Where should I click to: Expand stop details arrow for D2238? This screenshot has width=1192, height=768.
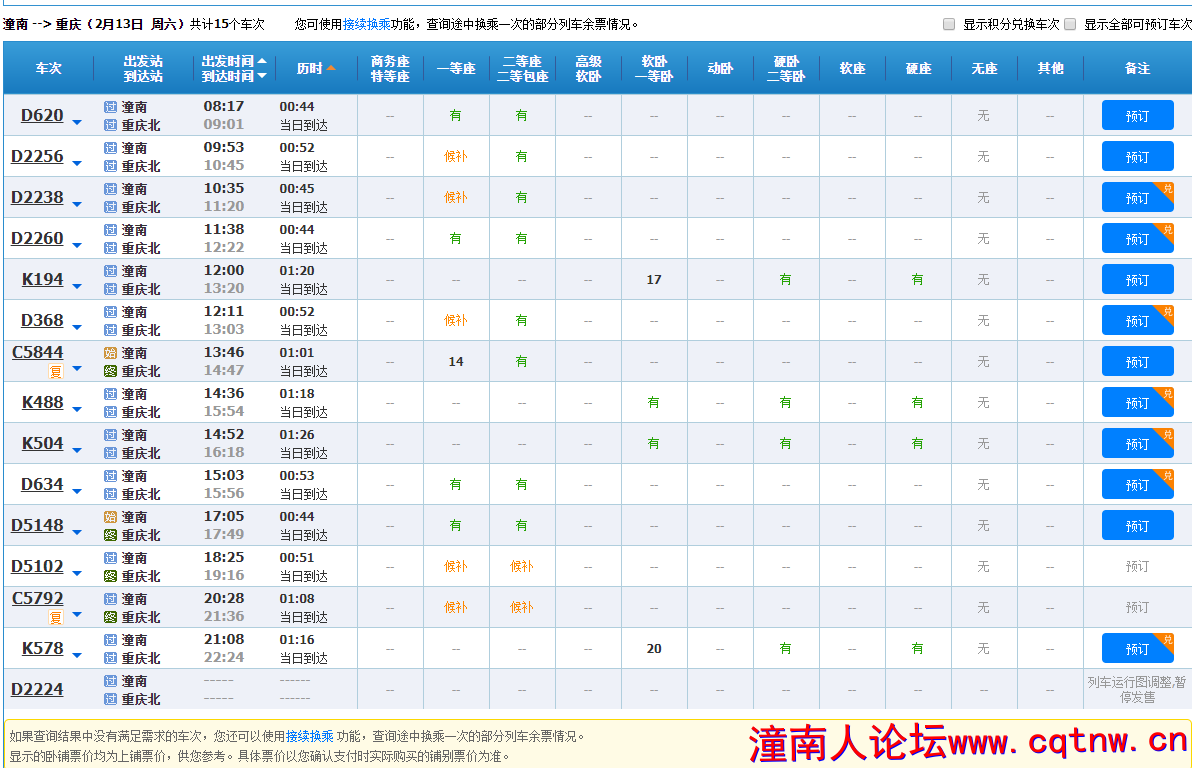[x=77, y=205]
